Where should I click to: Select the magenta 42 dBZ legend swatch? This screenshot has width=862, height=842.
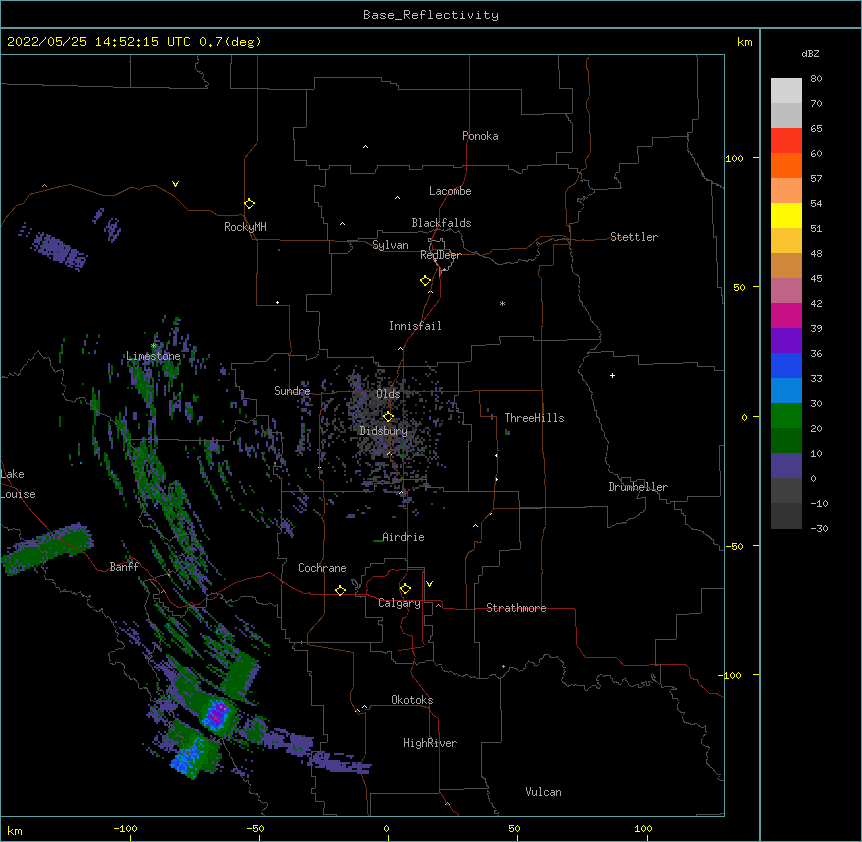click(x=786, y=315)
